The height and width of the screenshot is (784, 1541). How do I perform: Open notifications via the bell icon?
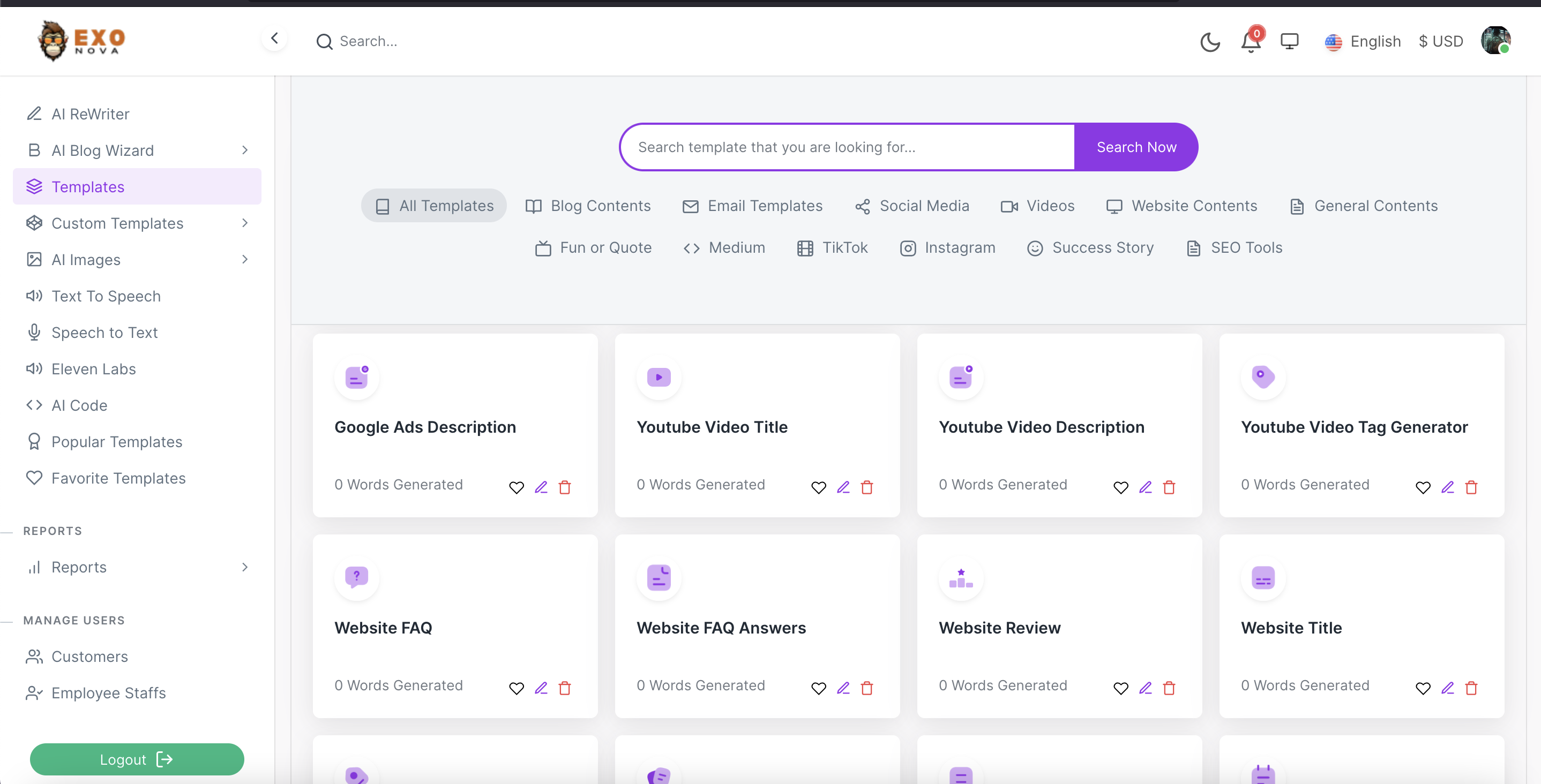[x=1250, y=42]
